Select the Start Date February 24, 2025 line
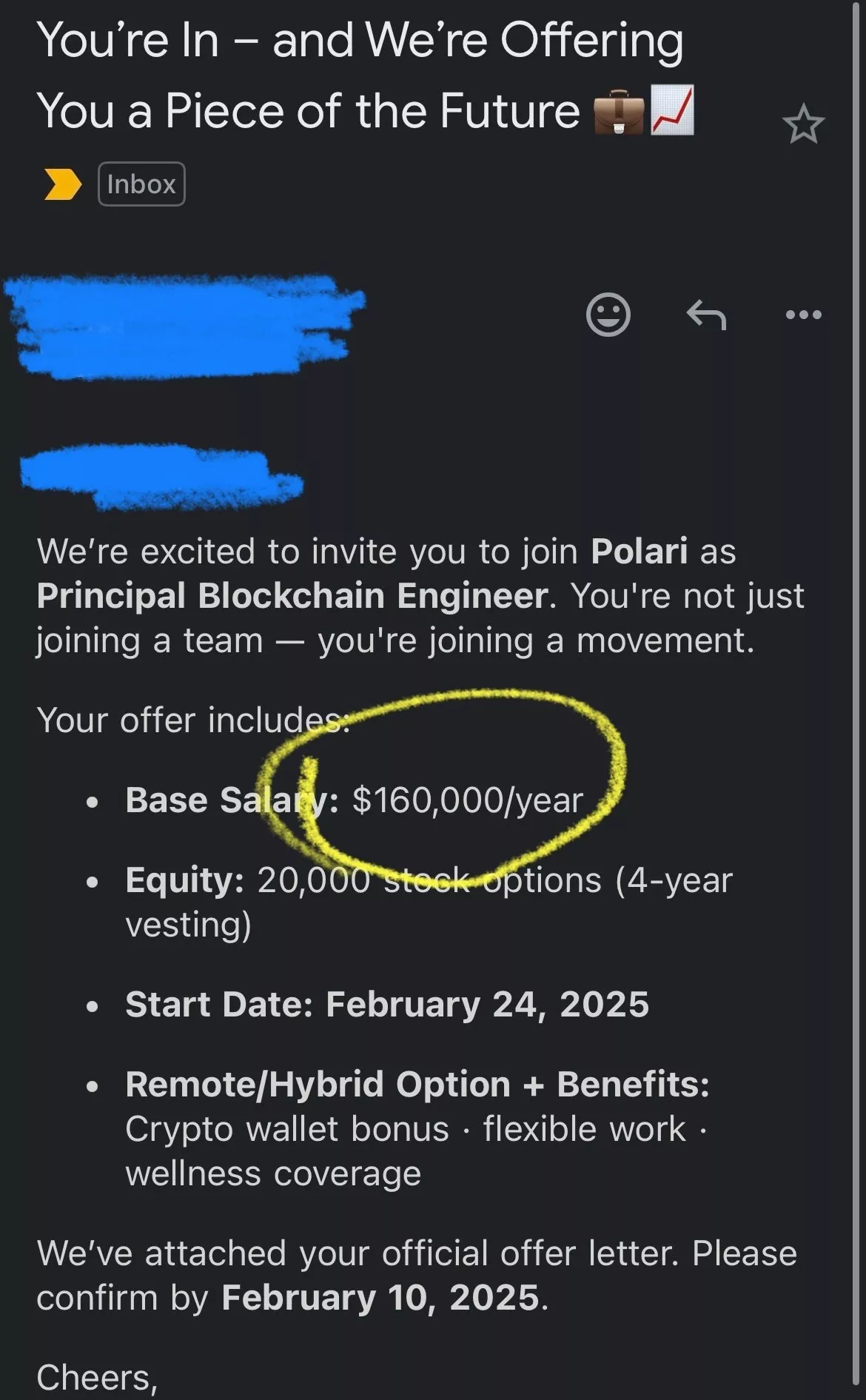The width and height of the screenshot is (866, 1400). coord(387,1005)
